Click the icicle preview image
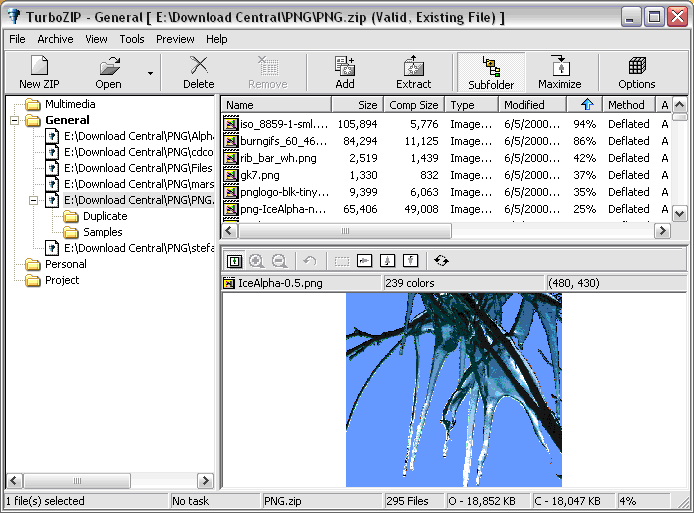The height and width of the screenshot is (513, 694). (x=454, y=390)
